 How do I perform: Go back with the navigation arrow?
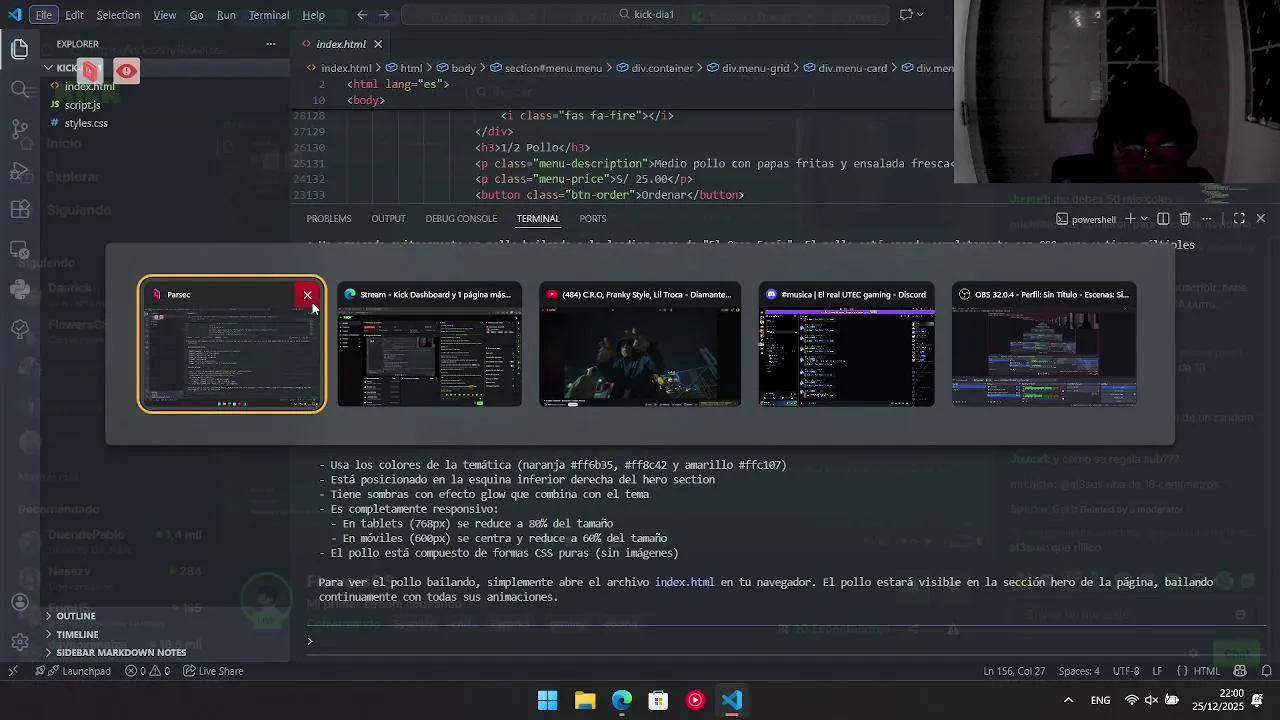pos(362,15)
